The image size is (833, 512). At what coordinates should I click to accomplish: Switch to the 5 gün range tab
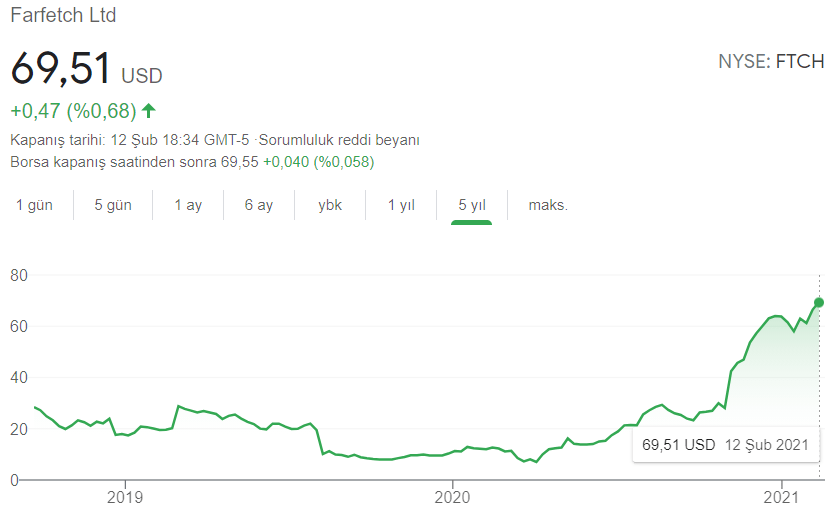point(113,205)
